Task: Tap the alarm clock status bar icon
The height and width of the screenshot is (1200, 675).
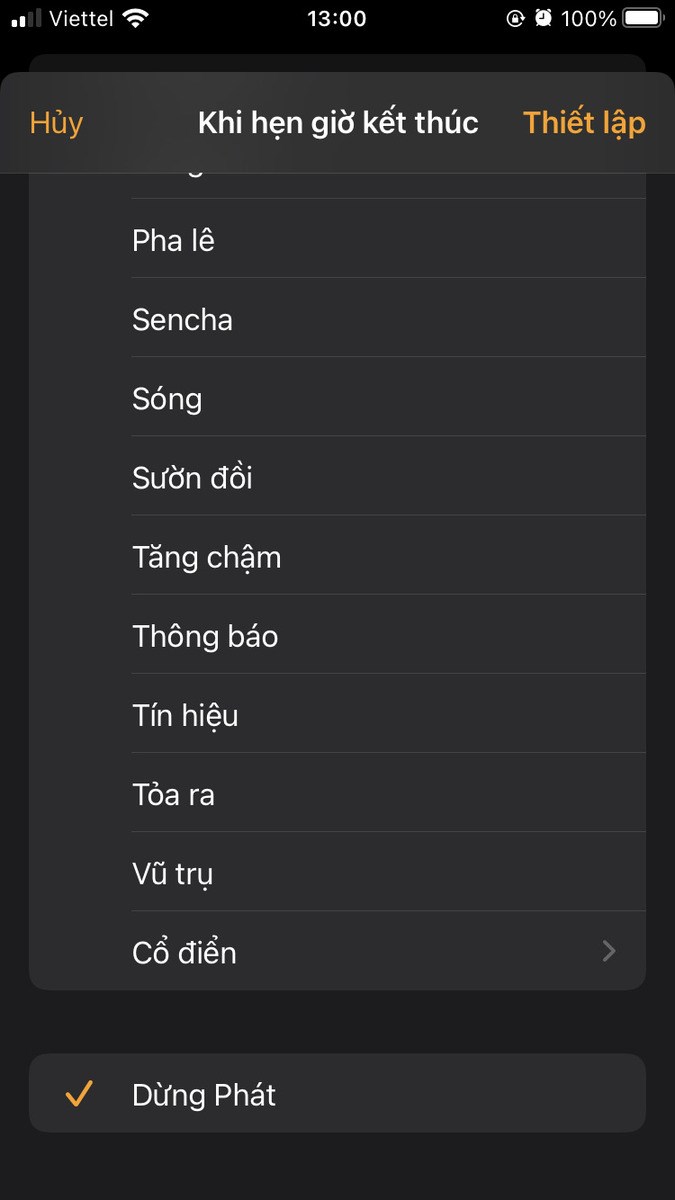Action: [x=541, y=16]
